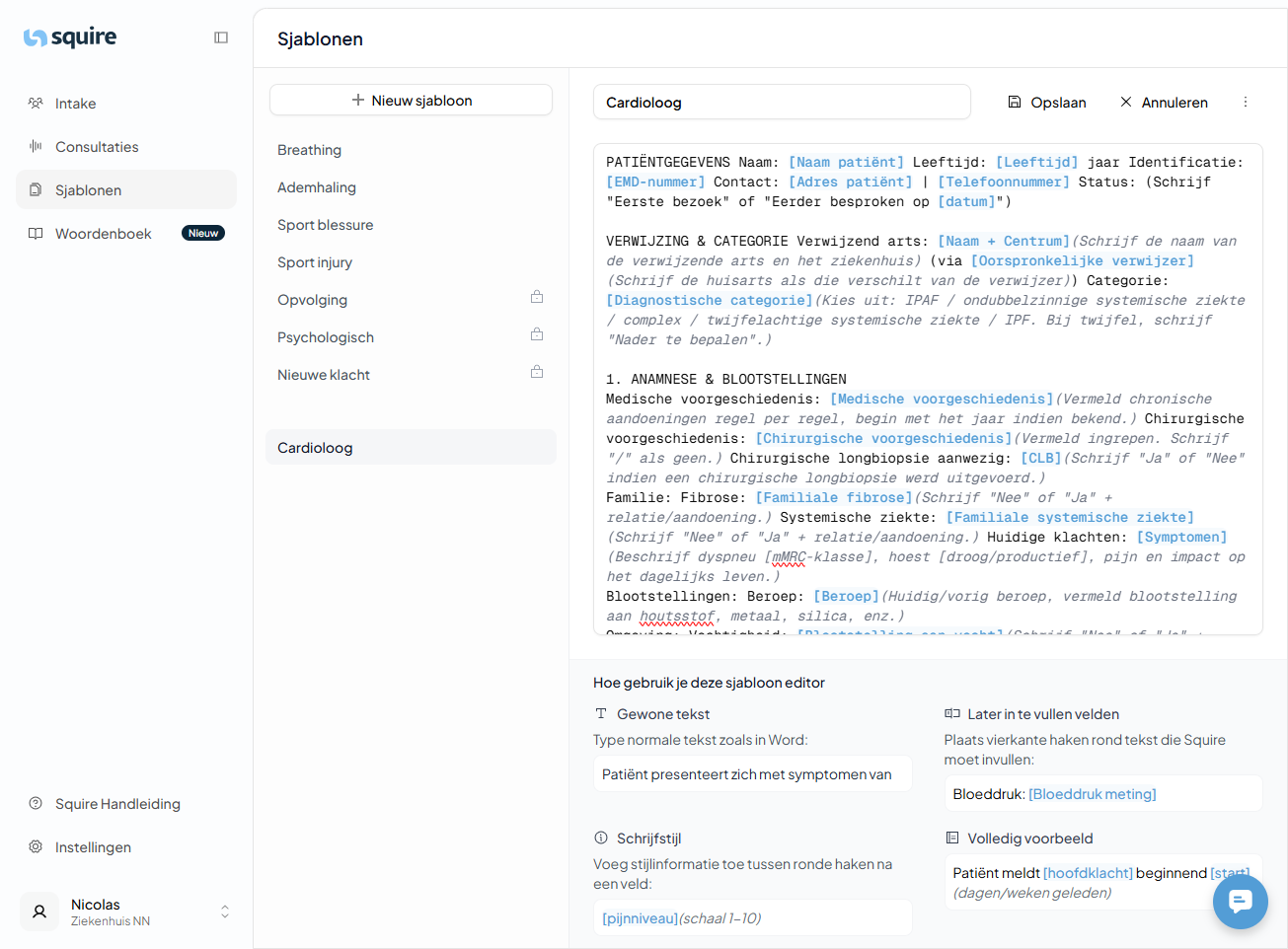Click the Gewone tekst T icon
The width and height of the screenshot is (1288, 949).
[x=601, y=713]
